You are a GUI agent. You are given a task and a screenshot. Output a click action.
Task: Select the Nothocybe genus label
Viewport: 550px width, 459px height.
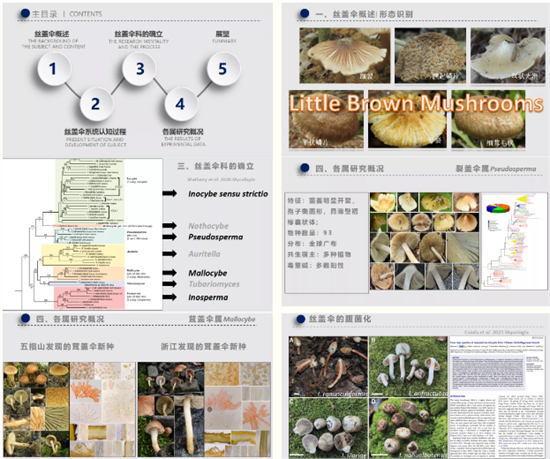click(208, 226)
